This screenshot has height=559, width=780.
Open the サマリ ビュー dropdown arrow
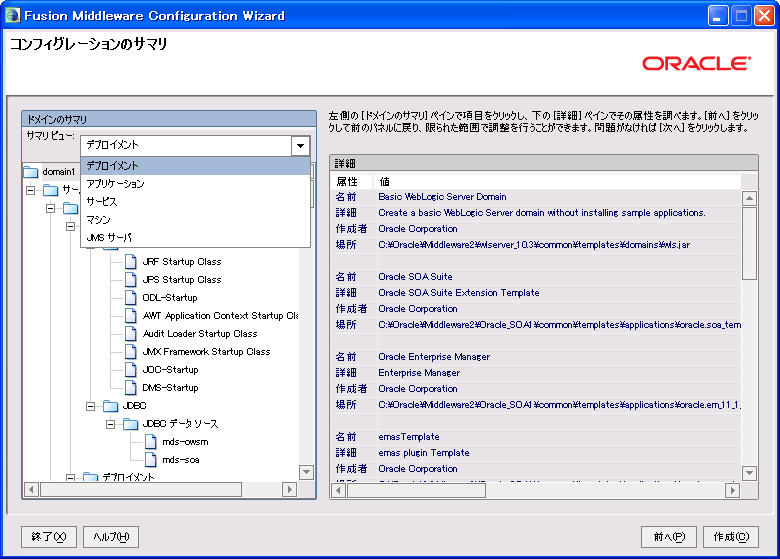pos(300,146)
